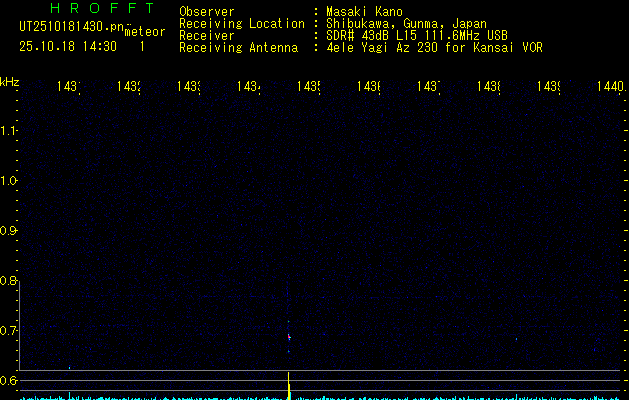The image size is (629, 400).
Task: Click the 1.1 kHz frequency tick label
Action: [x=8, y=130]
